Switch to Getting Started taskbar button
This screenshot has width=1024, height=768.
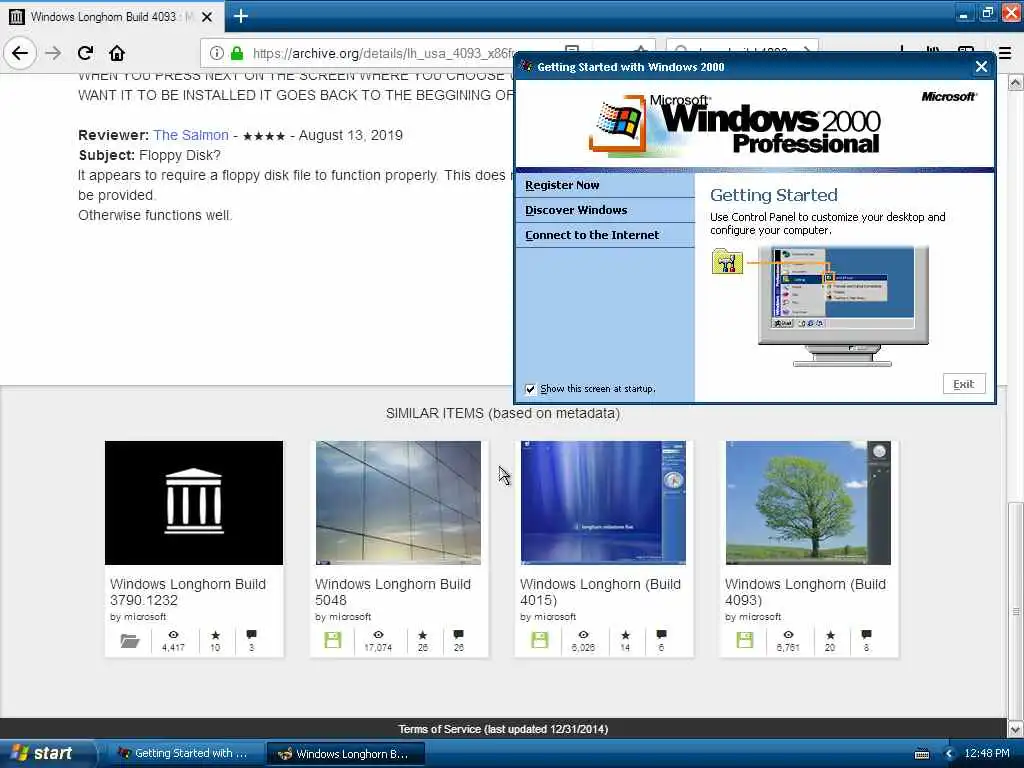(184, 754)
